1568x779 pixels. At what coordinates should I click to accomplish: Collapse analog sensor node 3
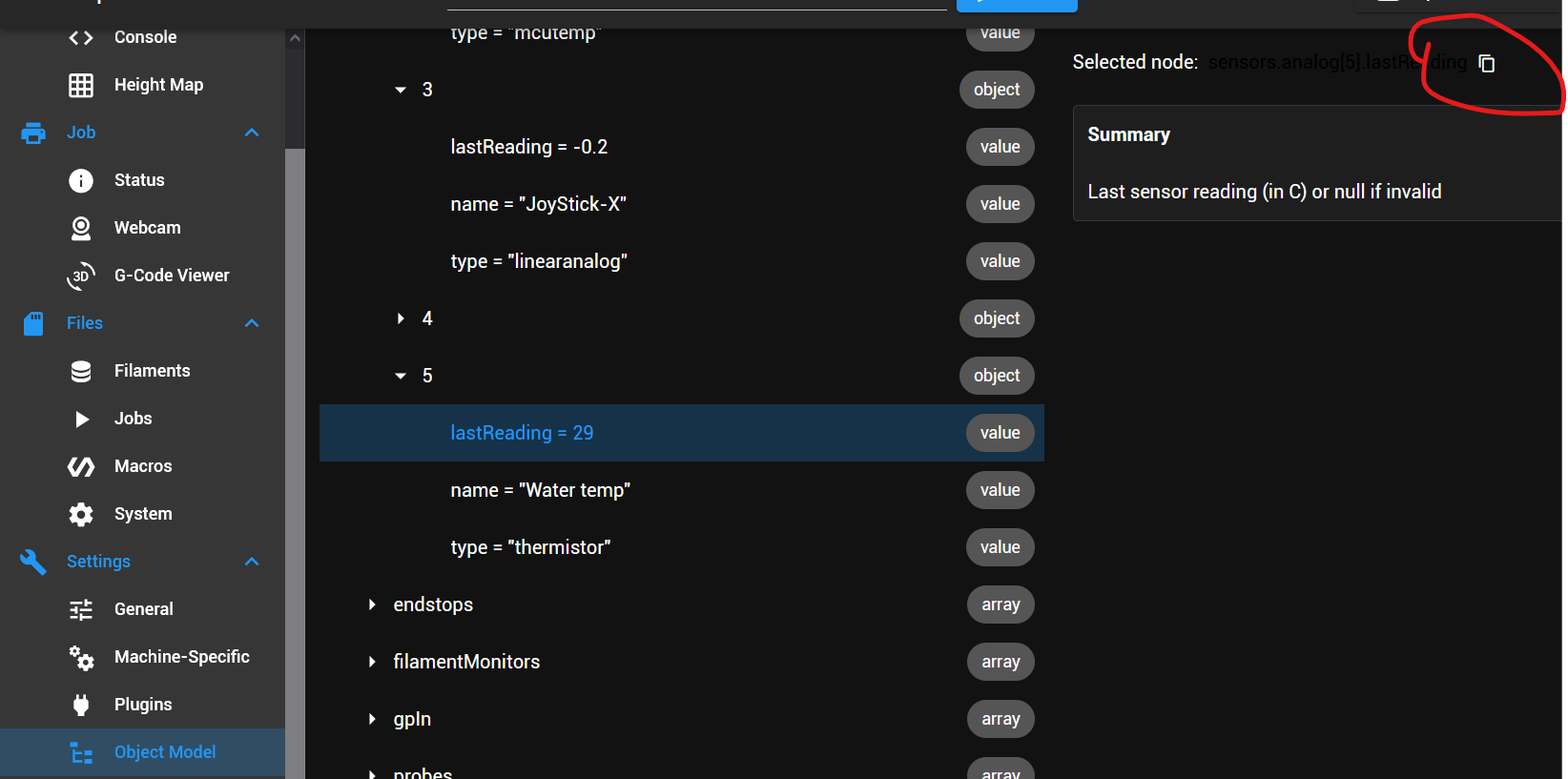point(401,90)
